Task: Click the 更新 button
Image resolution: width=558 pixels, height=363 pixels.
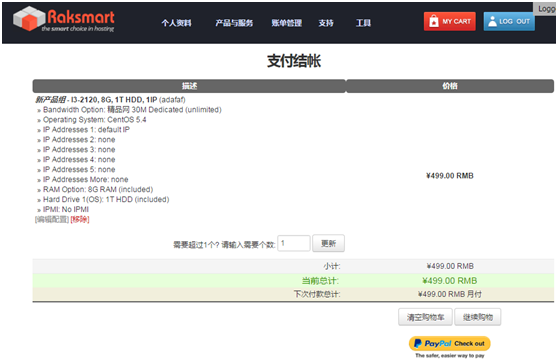Action: [x=328, y=243]
